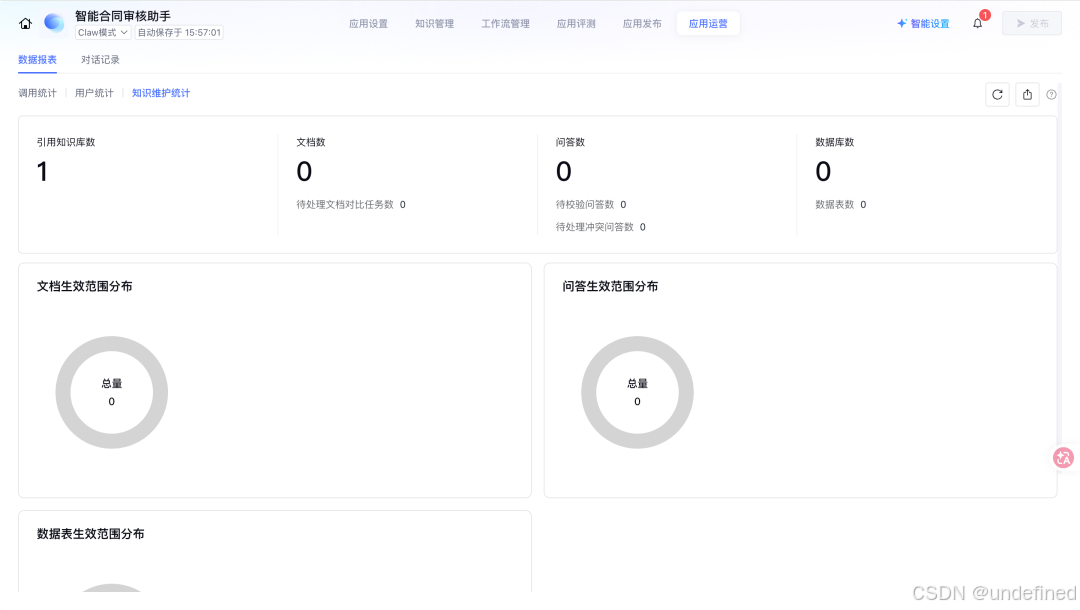
Task: Open the help question-mark icon
Action: pyautogui.click(x=1051, y=95)
